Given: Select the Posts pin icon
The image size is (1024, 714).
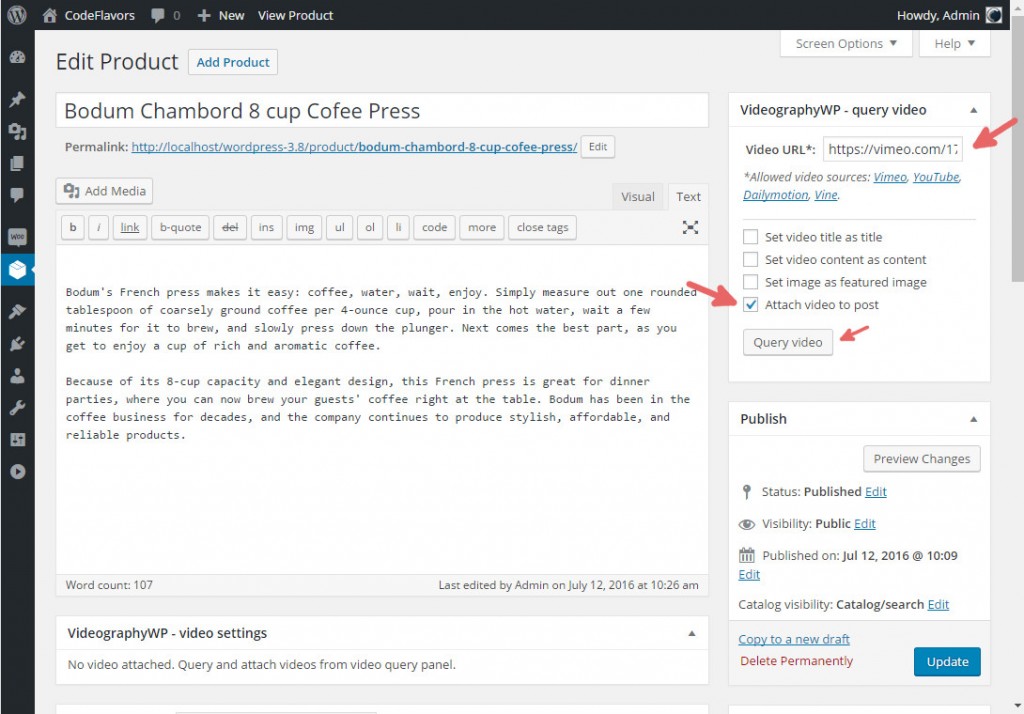Looking at the screenshot, I should [x=17, y=99].
